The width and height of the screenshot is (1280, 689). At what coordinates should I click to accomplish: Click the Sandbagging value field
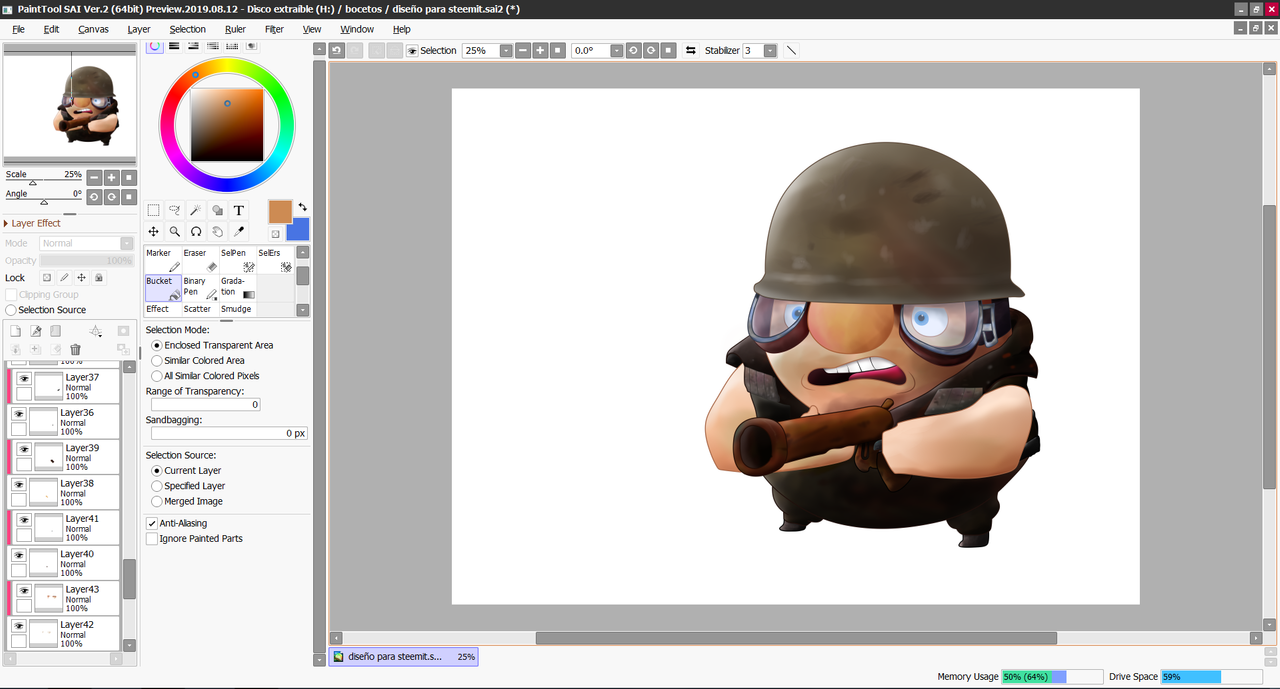229,434
